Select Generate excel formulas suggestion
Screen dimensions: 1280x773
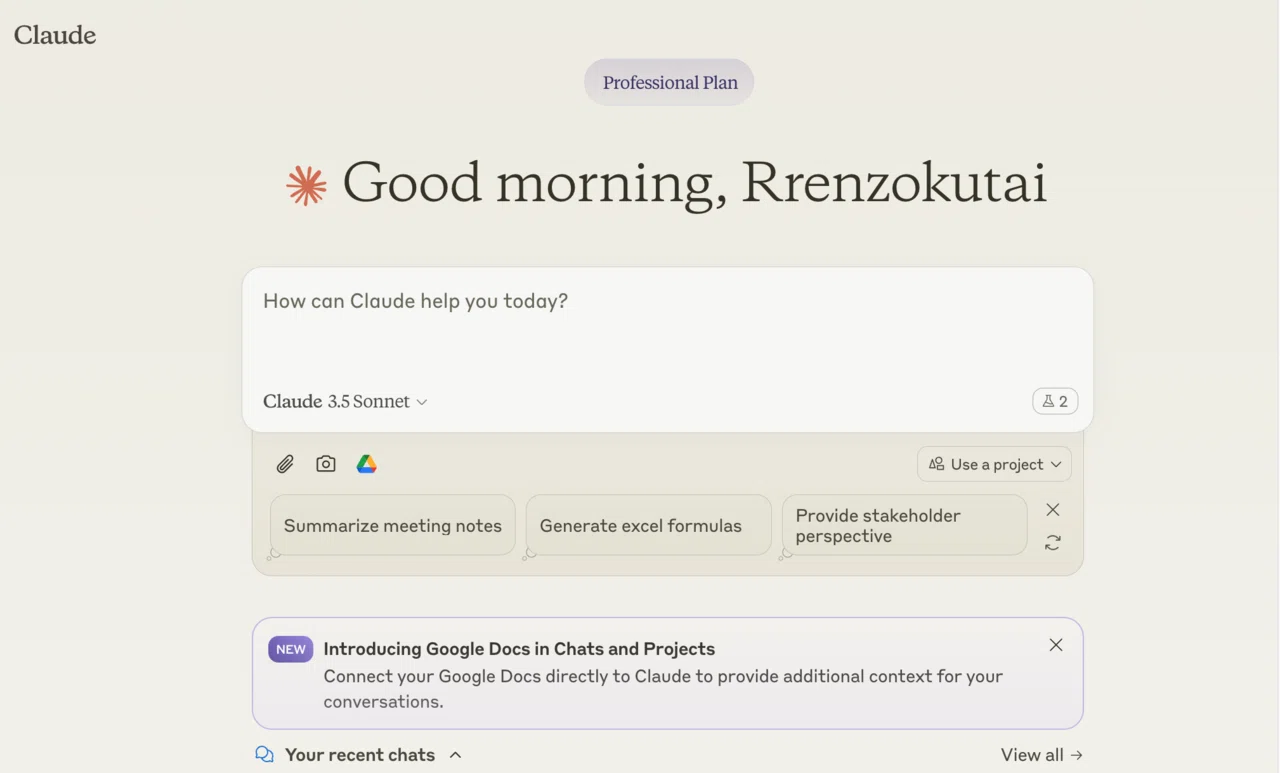point(649,525)
